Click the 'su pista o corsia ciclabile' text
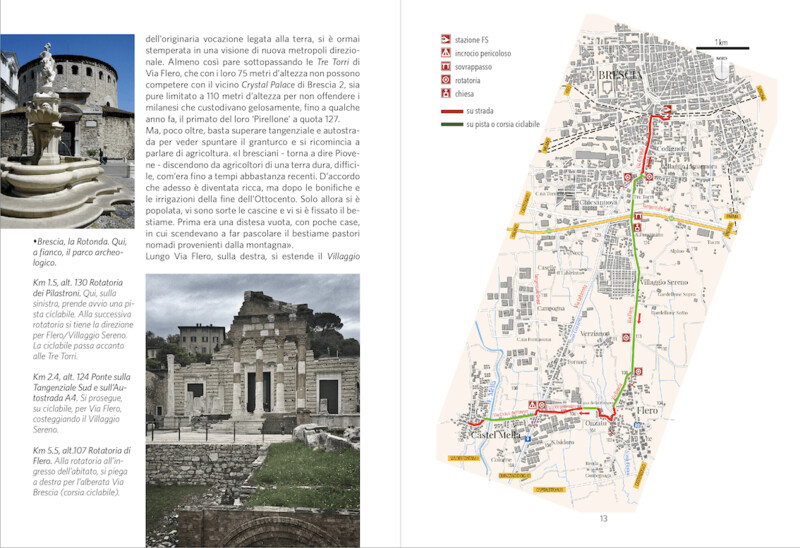800x548 pixels. tap(503, 124)
